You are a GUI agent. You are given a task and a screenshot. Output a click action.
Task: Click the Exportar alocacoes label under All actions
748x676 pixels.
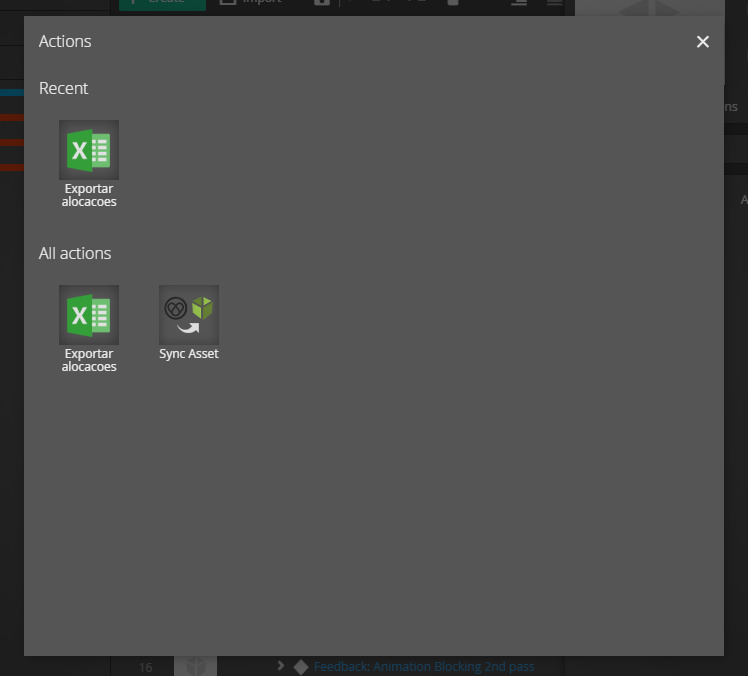click(89, 360)
